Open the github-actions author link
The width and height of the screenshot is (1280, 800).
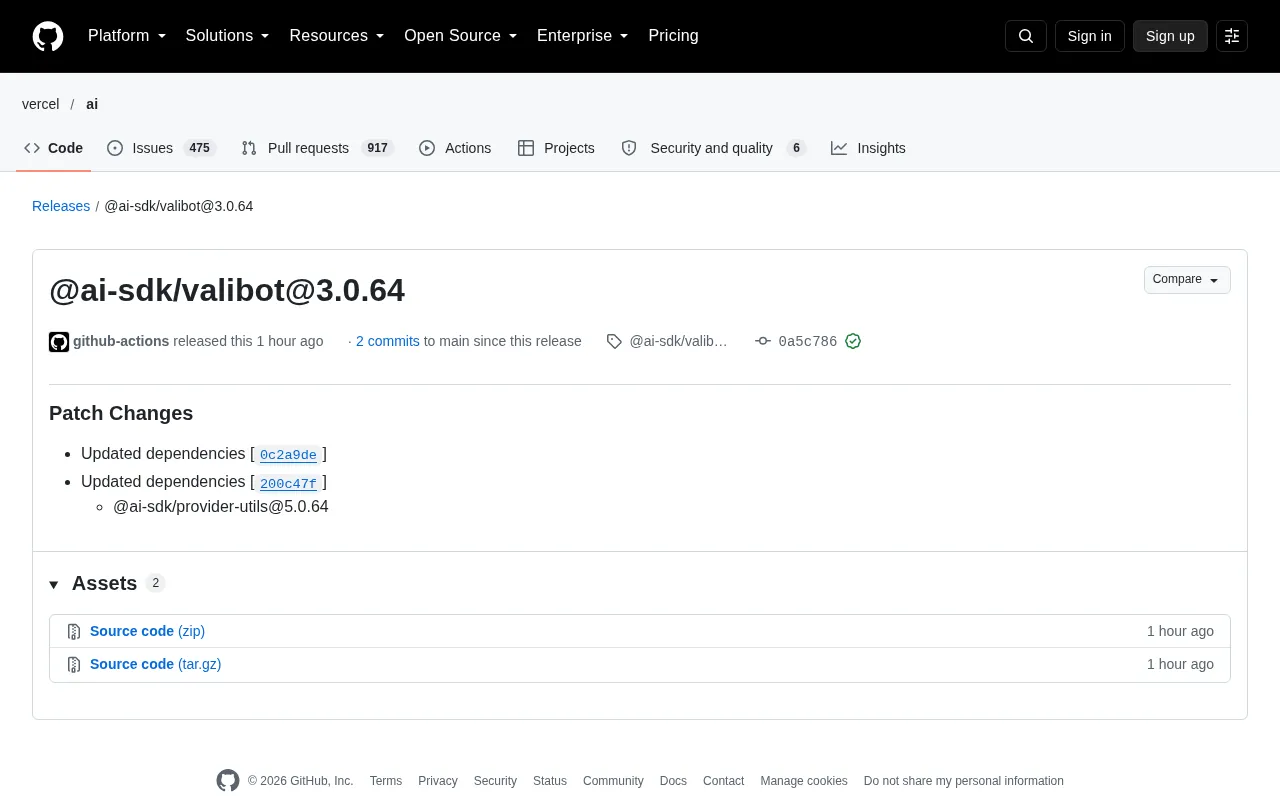[121, 341]
